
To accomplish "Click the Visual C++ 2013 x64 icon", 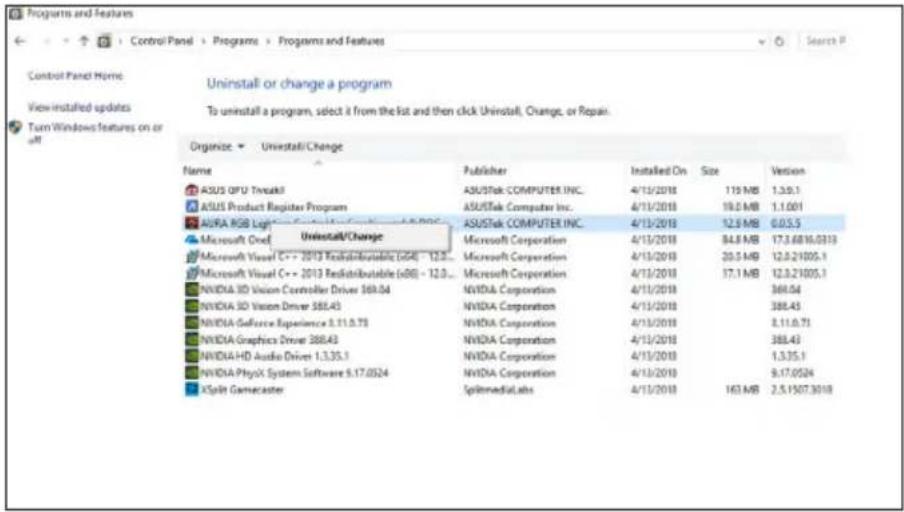I will click(x=191, y=257).
